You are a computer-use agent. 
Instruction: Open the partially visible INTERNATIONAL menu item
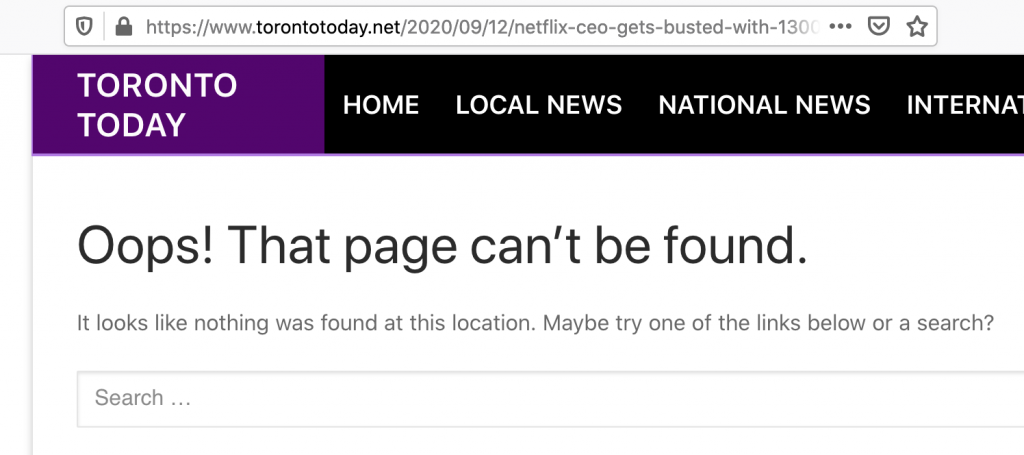[x=964, y=105]
